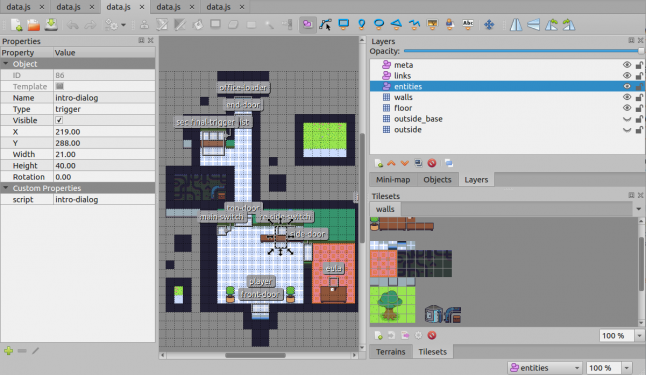Show the hidden outside layer
646x375 pixels.
pos(627,130)
